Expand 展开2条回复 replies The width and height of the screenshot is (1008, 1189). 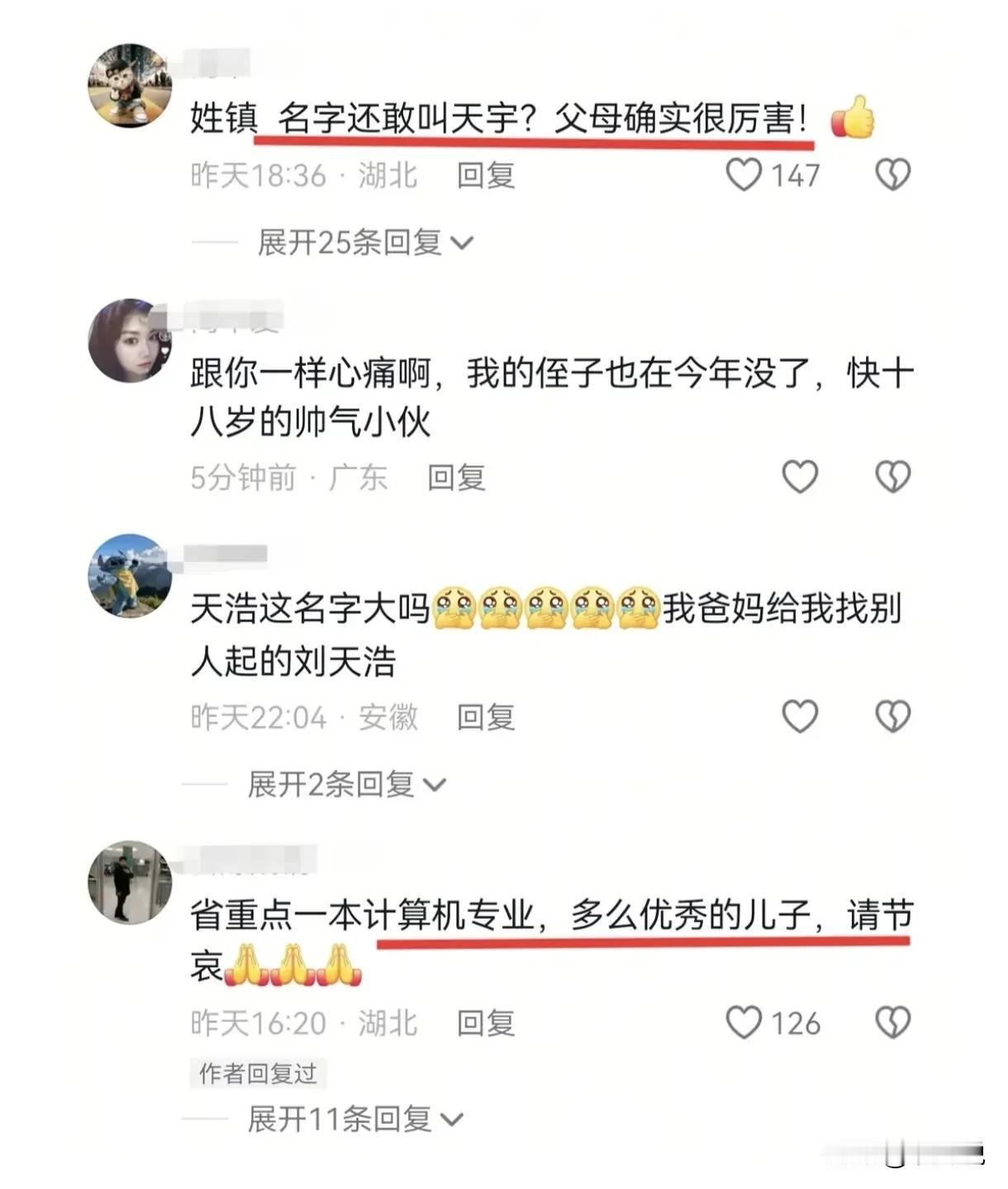(x=347, y=783)
